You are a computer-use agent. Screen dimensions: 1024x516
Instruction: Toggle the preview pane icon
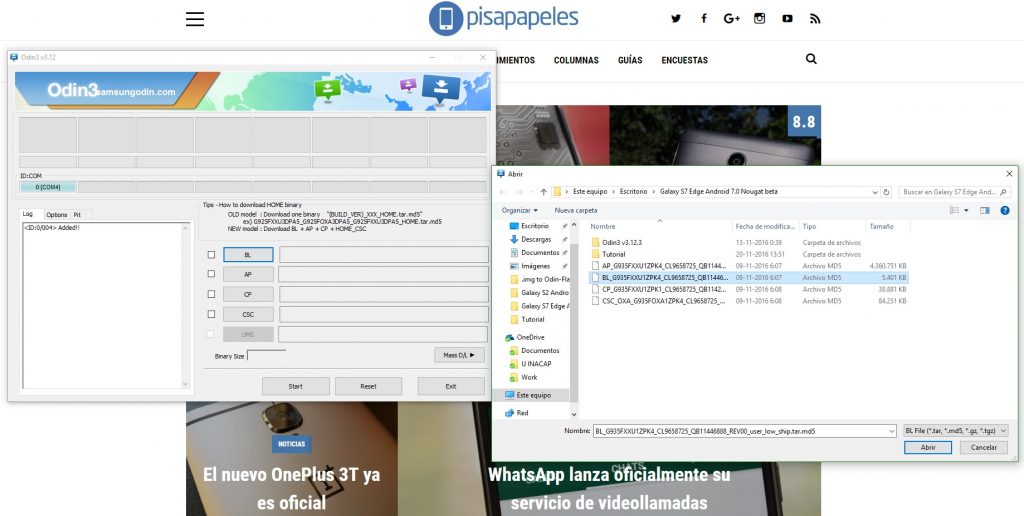[985, 210]
